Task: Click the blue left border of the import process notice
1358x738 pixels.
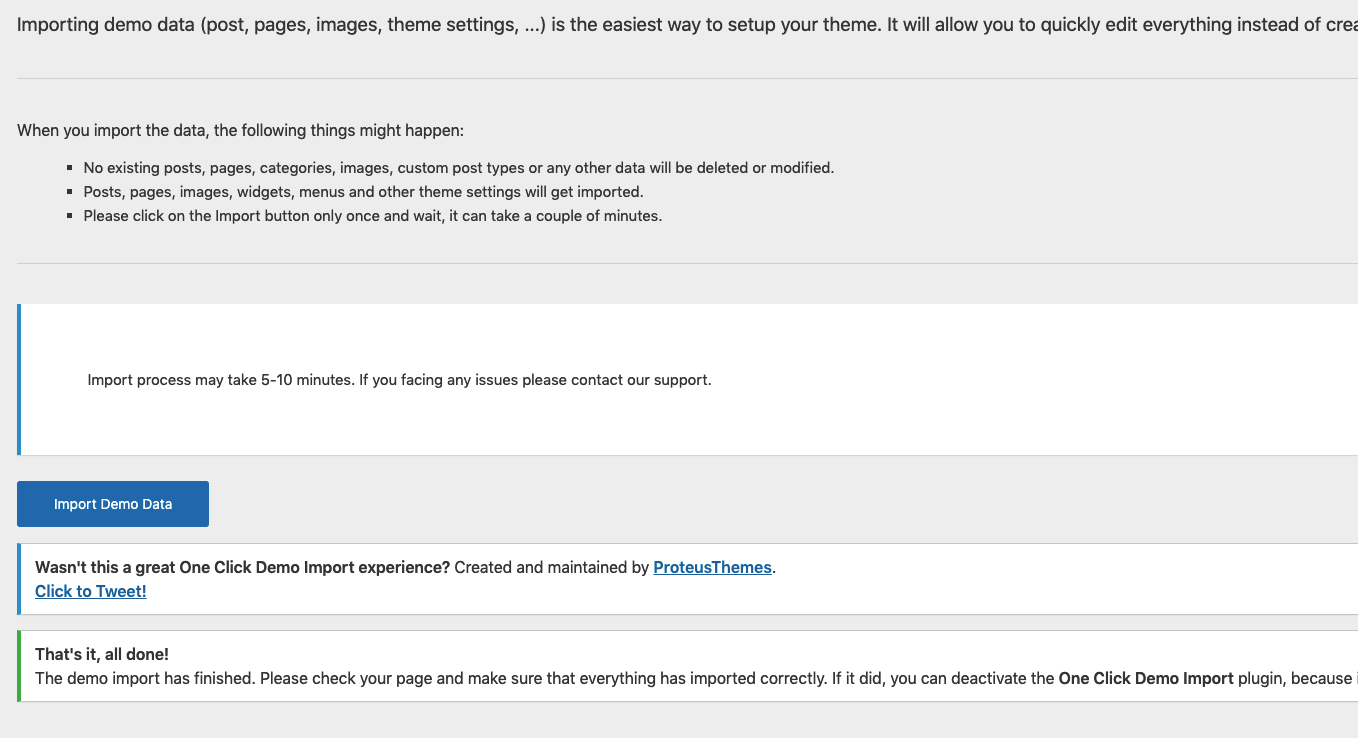Action: click(19, 380)
